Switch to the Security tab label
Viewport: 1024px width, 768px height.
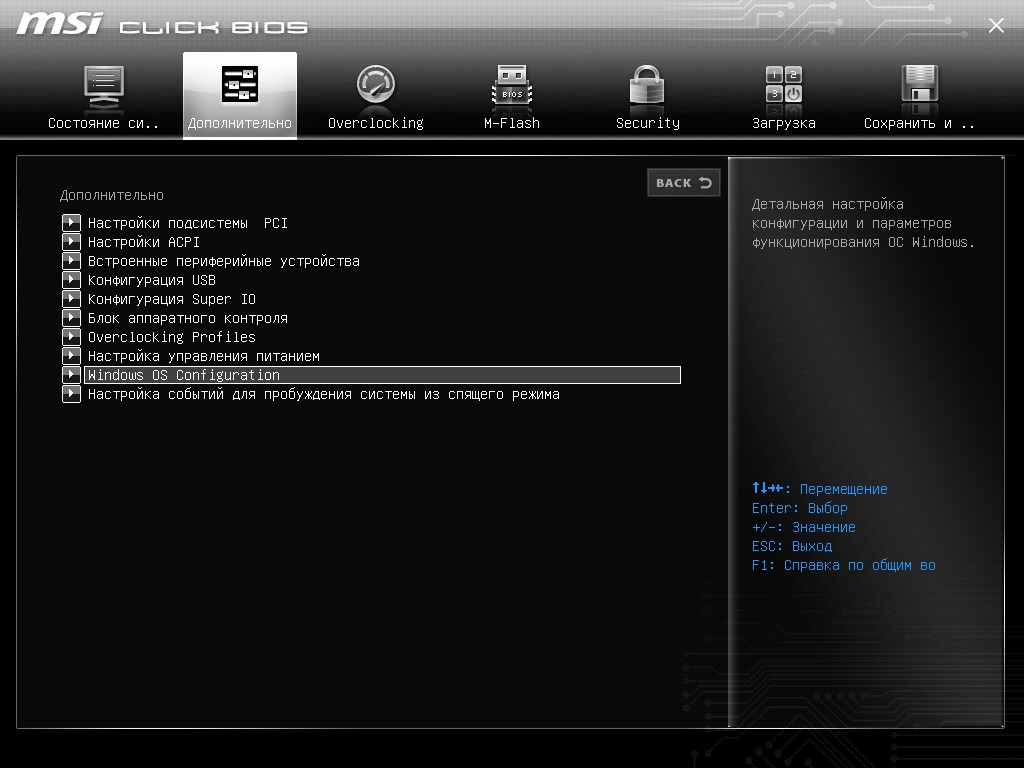tap(648, 123)
